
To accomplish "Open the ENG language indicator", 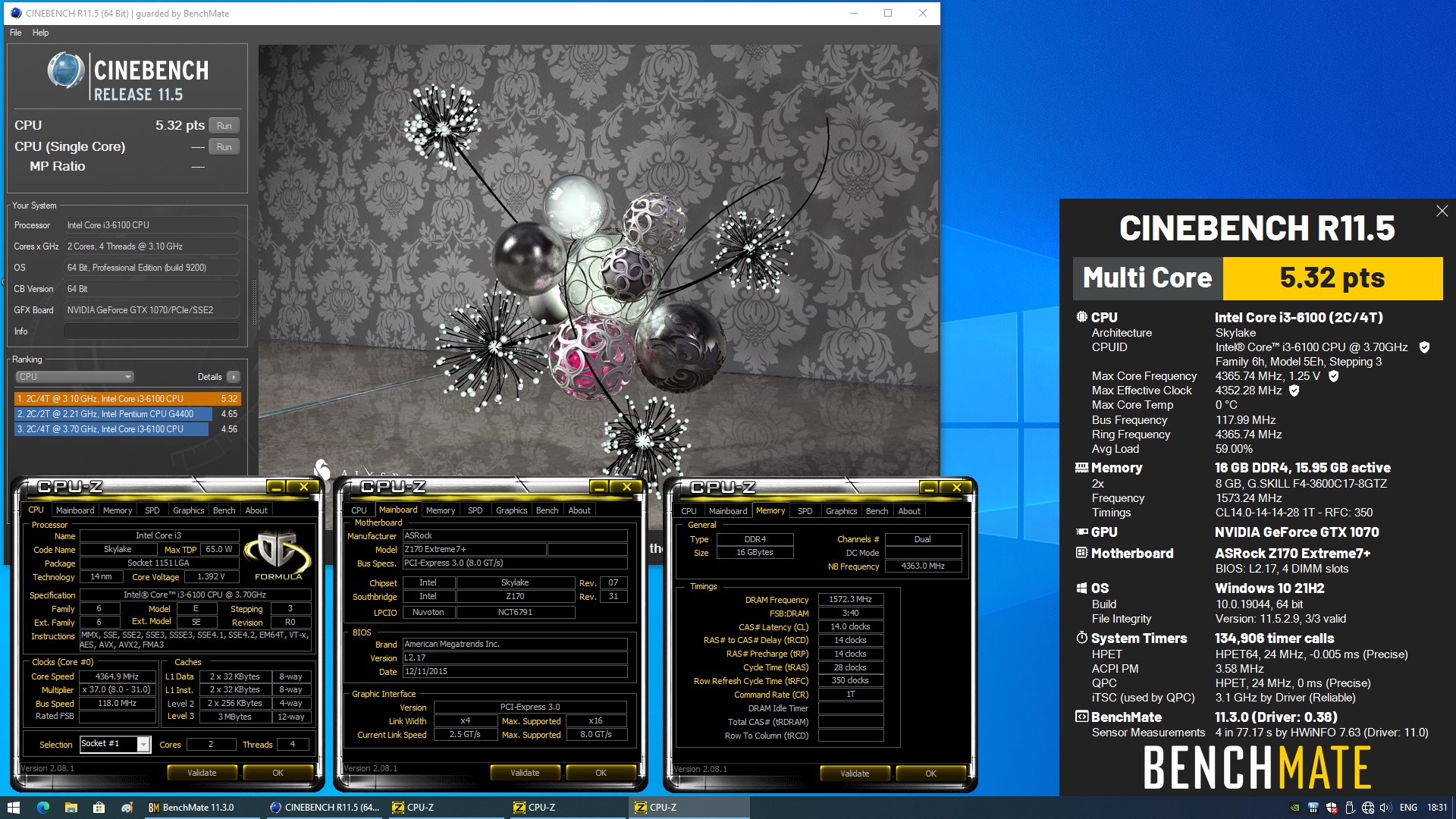I will coord(1408,808).
